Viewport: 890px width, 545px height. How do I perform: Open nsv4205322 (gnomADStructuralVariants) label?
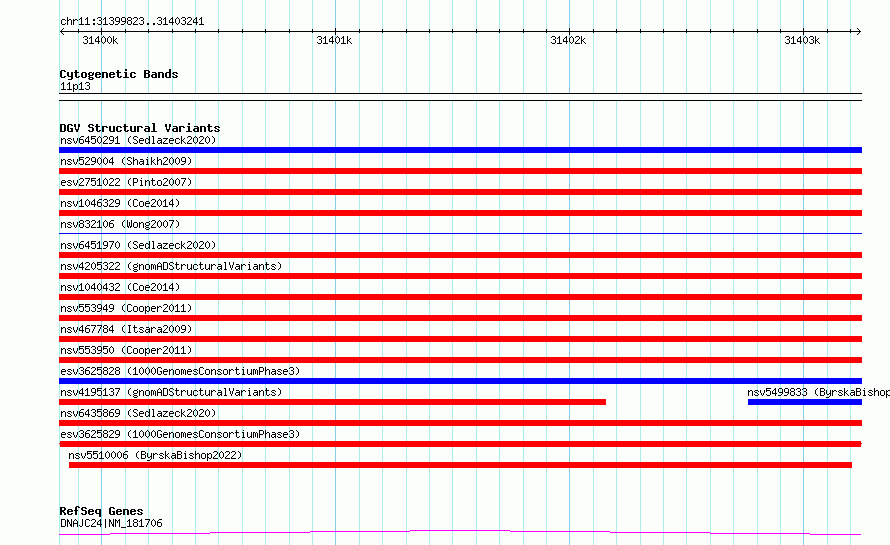[x=171, y=266]
